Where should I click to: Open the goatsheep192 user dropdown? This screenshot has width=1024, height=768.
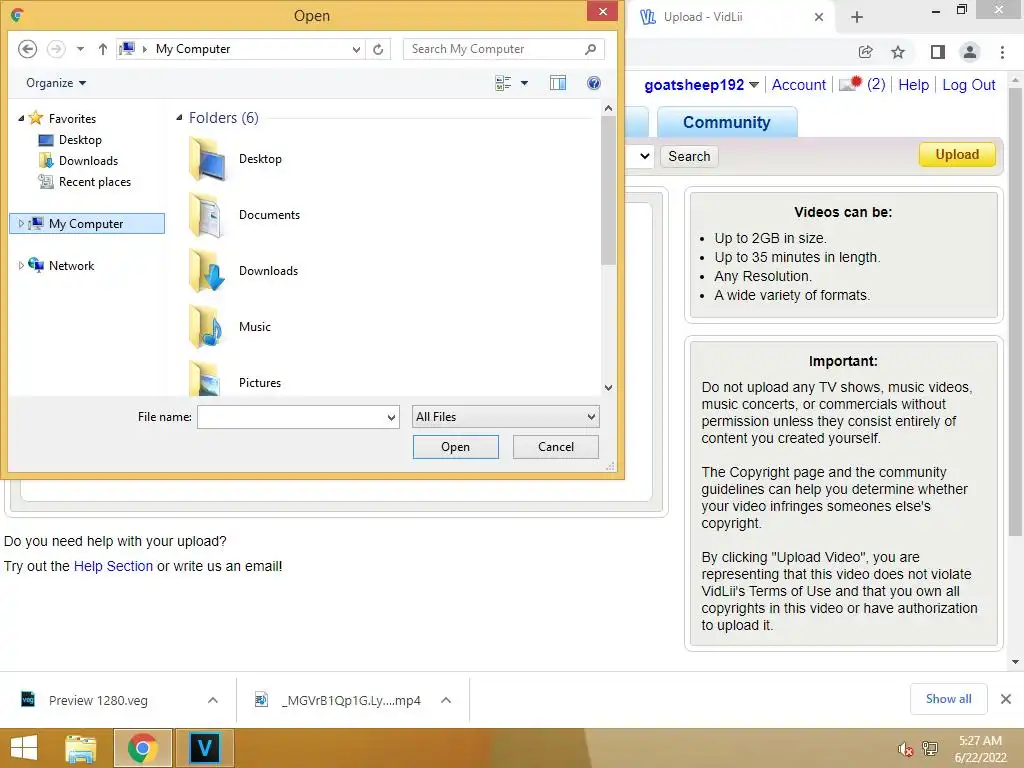point(754,85)
